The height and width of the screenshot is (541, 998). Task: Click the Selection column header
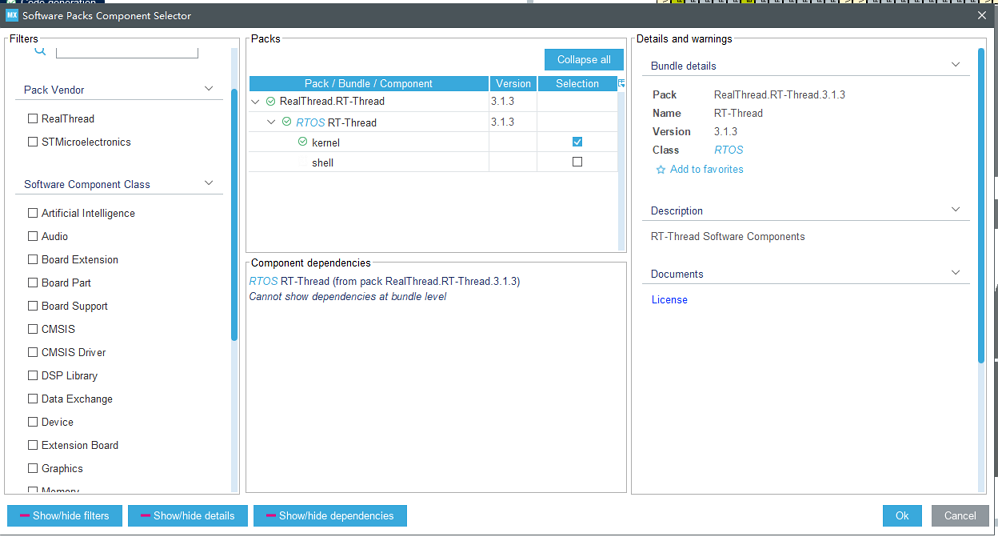577,83
